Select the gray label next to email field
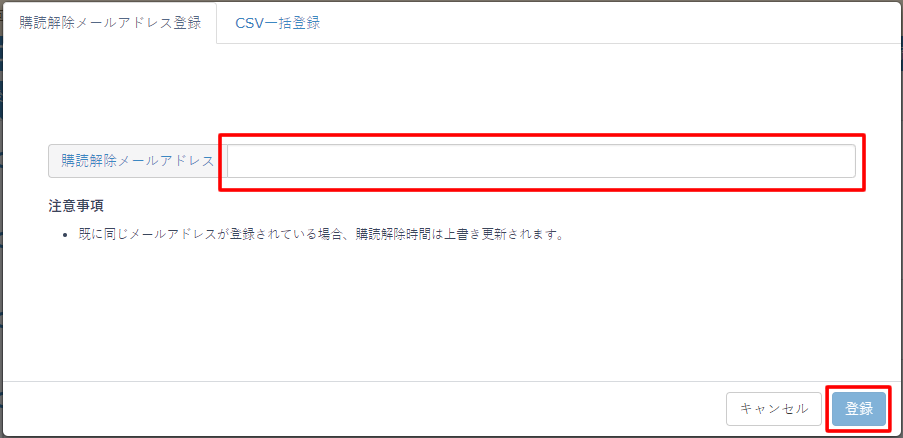The width and height of the screenshot is (903, 438). [138, 161]
